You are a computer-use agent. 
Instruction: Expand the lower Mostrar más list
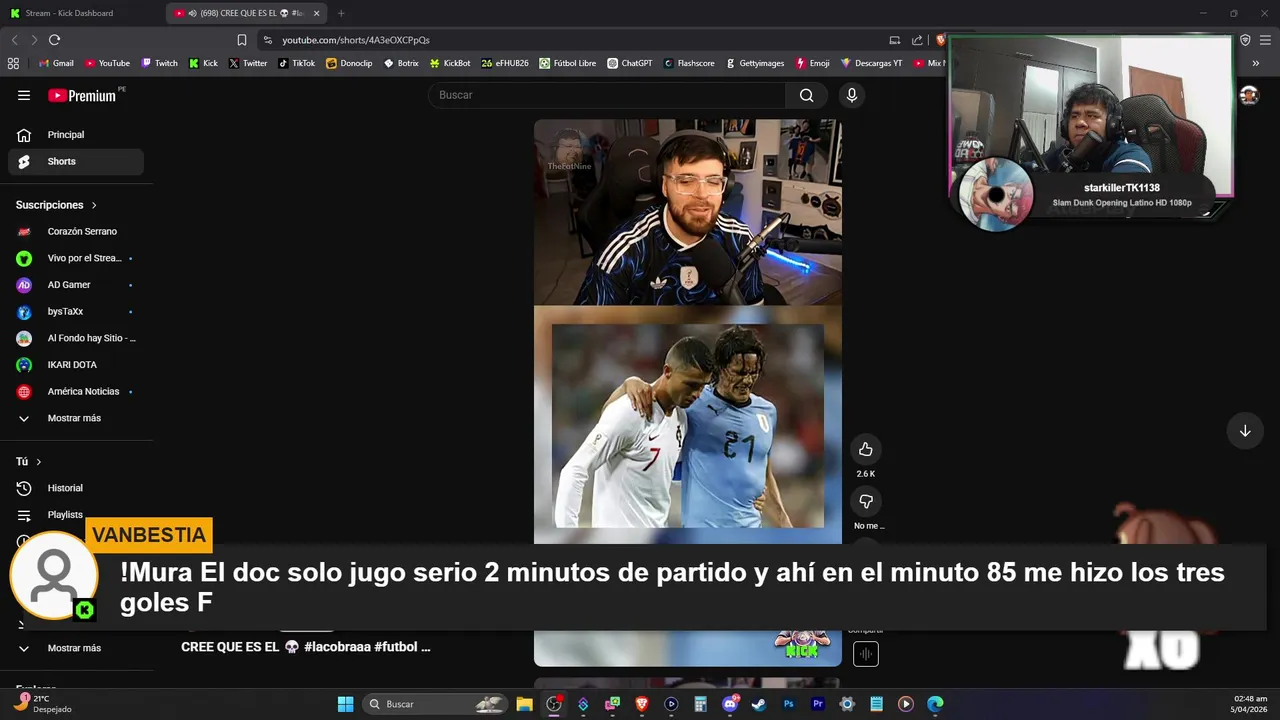[x=75, y=648]
